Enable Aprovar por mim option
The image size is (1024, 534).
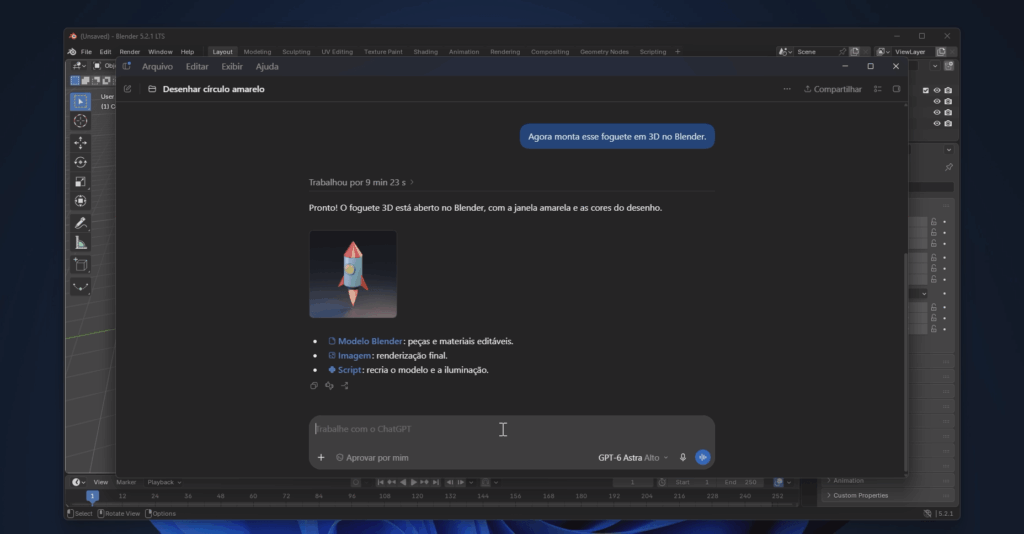pyautogui.click(x=372, y=458)
